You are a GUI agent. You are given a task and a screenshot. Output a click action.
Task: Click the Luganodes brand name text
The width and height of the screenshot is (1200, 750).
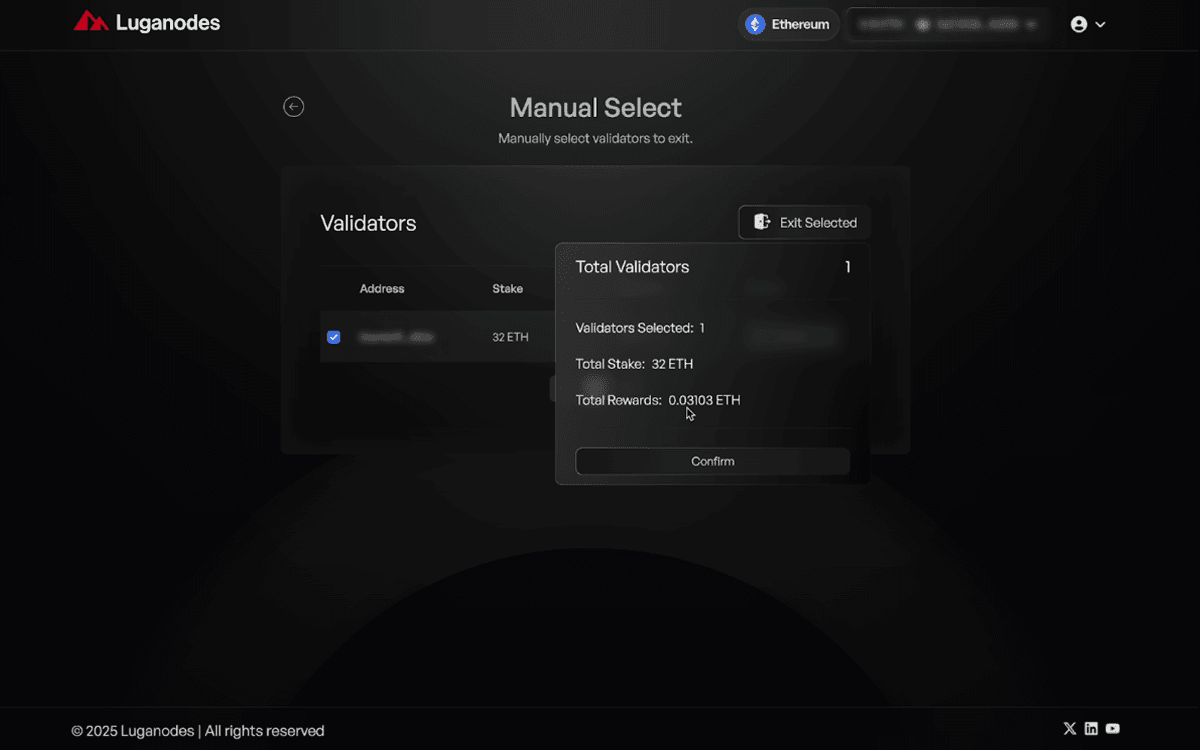[x=168, y=22]
